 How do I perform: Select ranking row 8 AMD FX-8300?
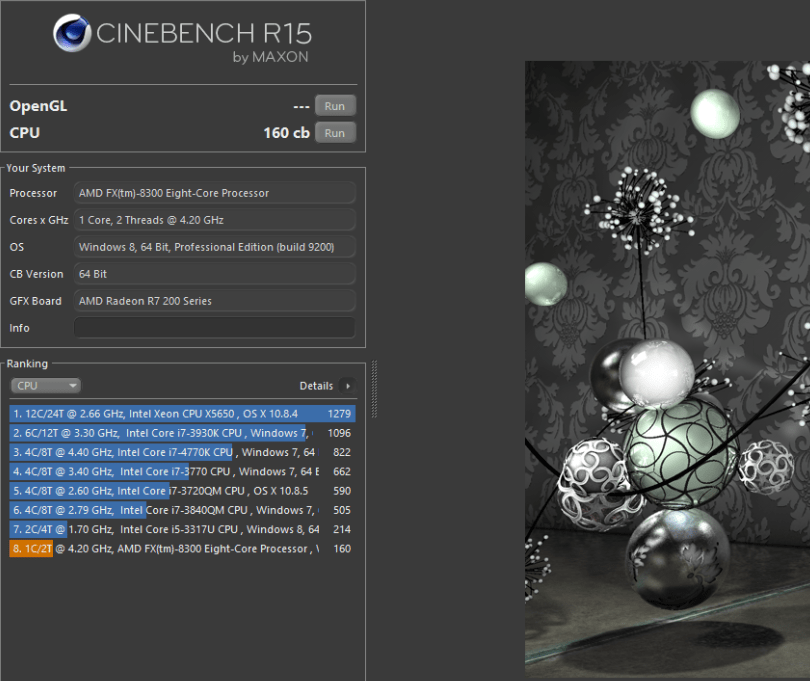[182, 549]
